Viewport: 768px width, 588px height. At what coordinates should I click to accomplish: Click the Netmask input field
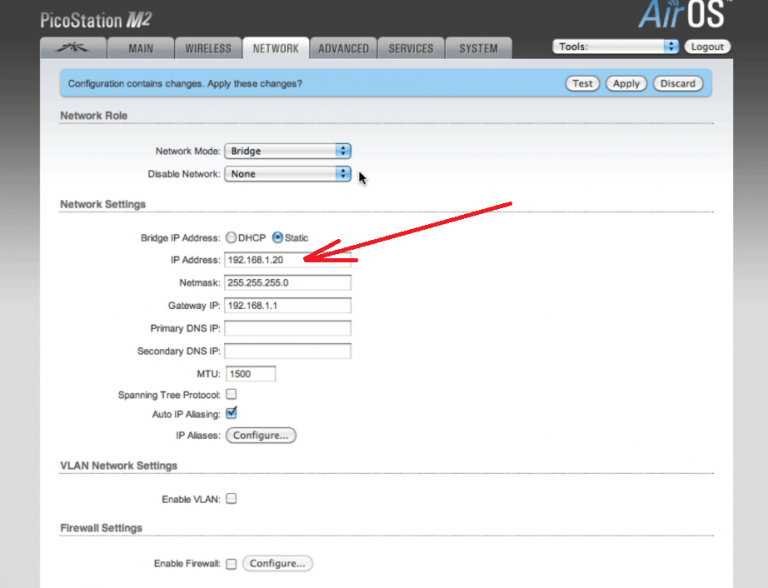[288, 283]
